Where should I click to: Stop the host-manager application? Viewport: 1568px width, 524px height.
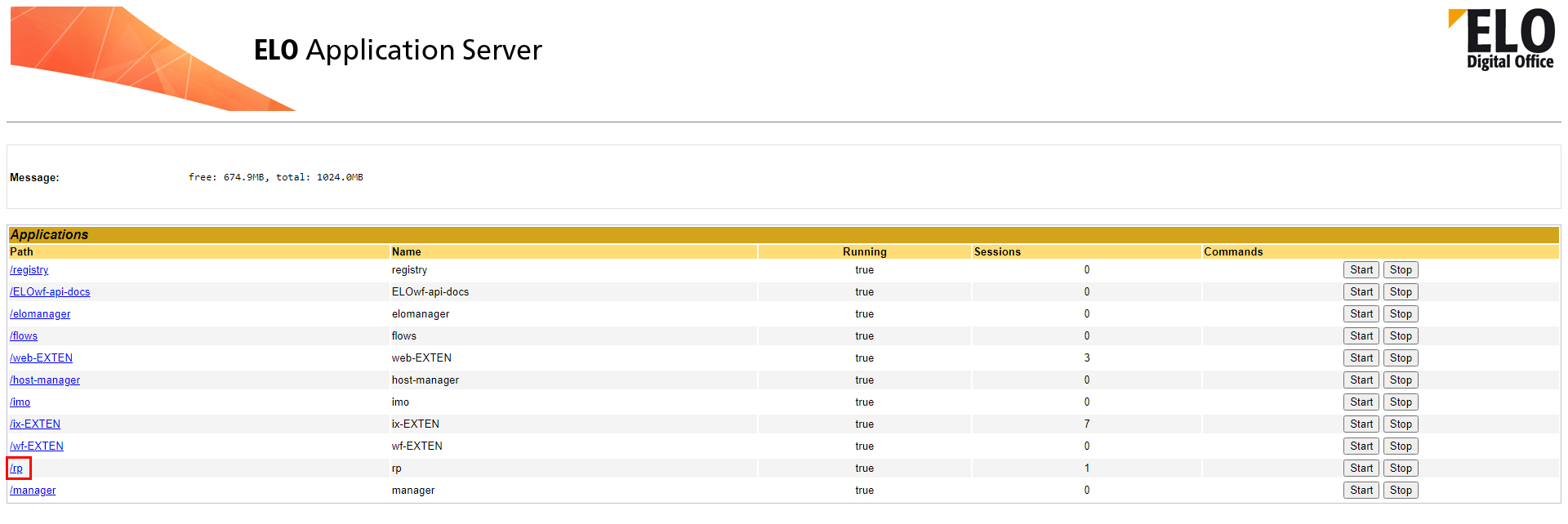click(1401, 380)
